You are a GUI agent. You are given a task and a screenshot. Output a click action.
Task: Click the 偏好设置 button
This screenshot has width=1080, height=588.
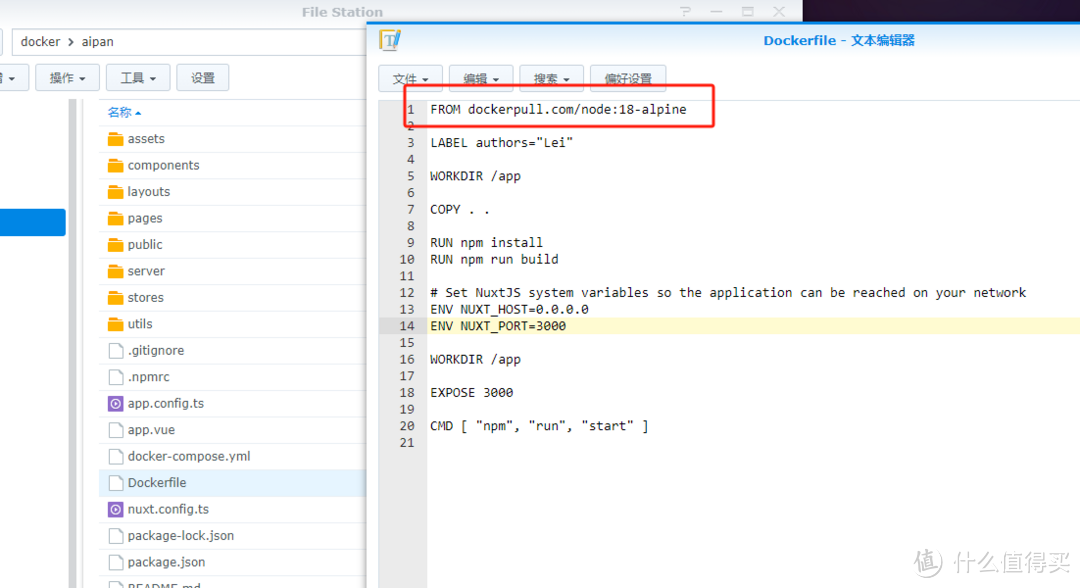(628, 79)
